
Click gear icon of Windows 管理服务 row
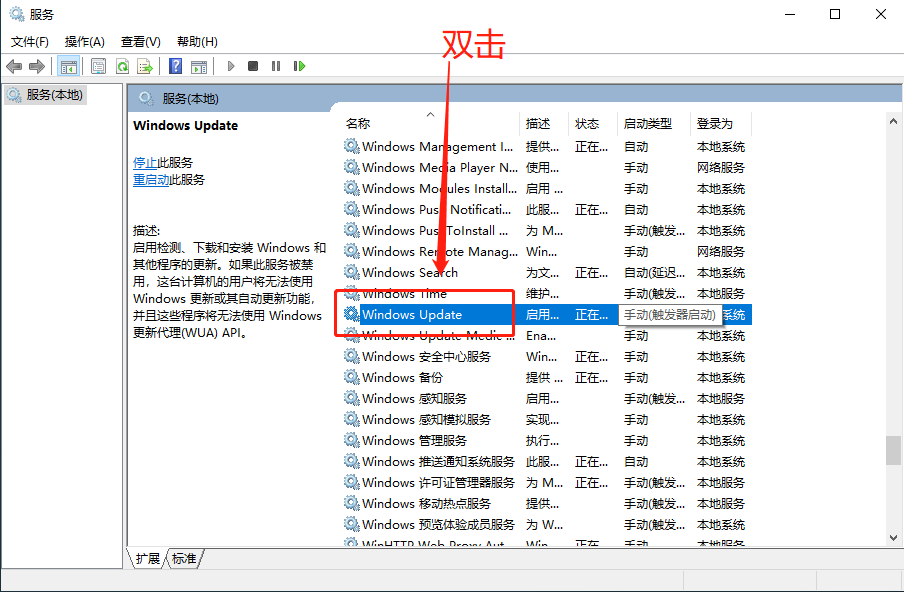click(352, 439)
